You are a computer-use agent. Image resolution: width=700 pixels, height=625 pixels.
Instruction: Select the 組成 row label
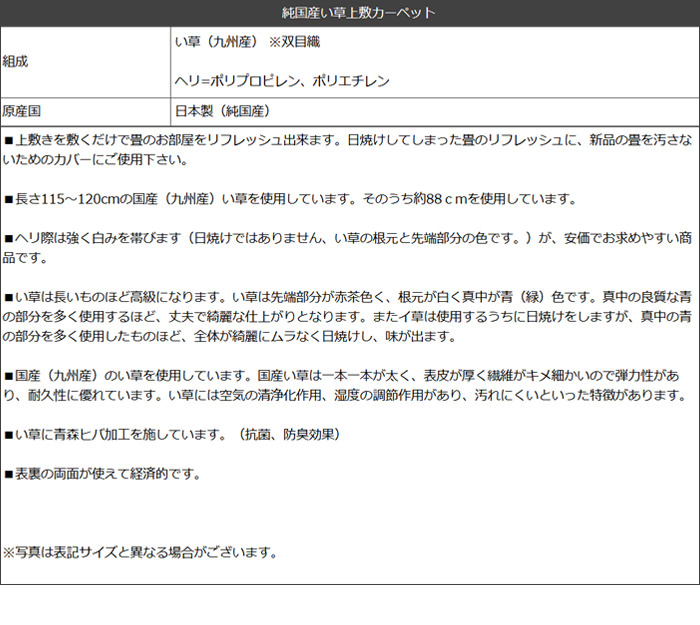15,61
